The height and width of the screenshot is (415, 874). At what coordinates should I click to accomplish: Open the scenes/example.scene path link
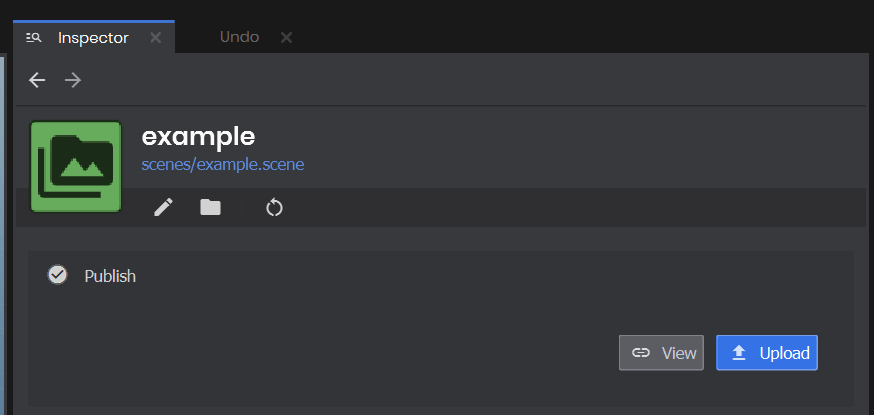[x=223, y=164]
